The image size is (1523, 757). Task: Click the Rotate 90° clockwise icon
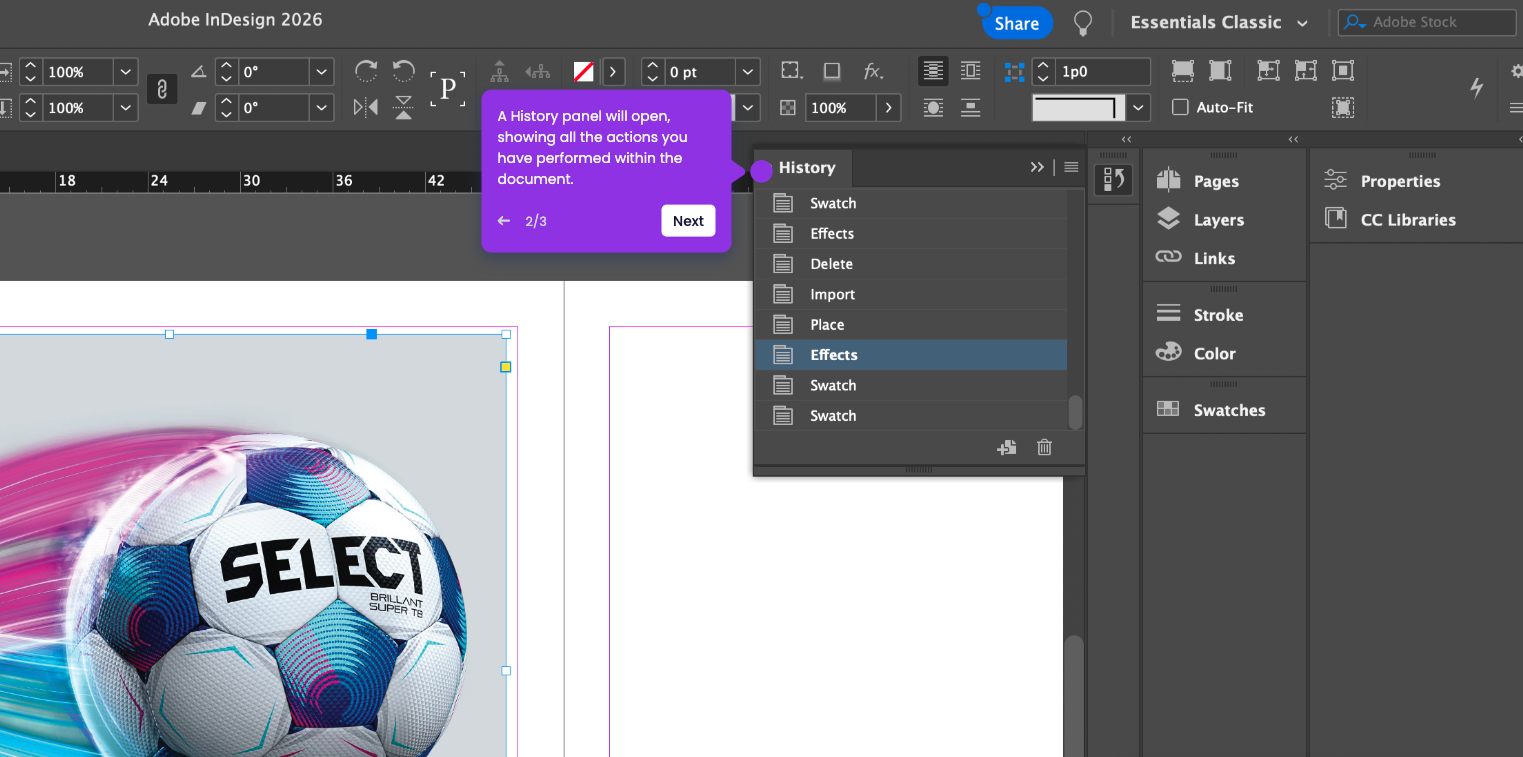click(366, 71)
